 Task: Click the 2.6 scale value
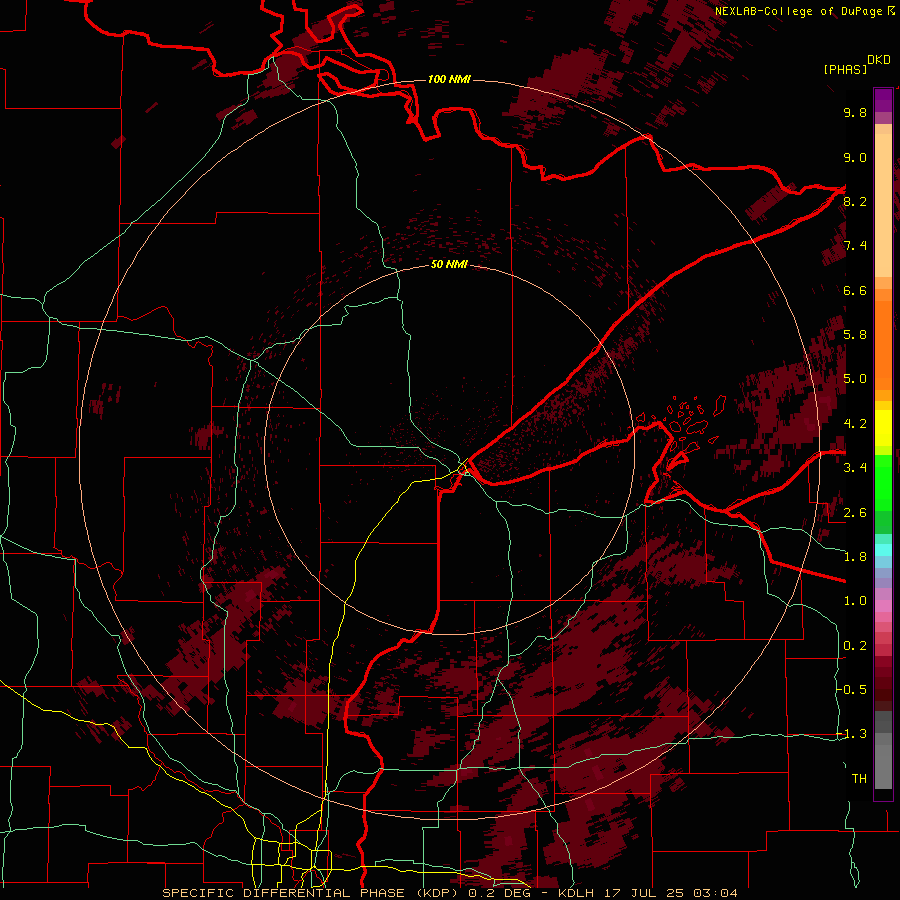[855, 513]
